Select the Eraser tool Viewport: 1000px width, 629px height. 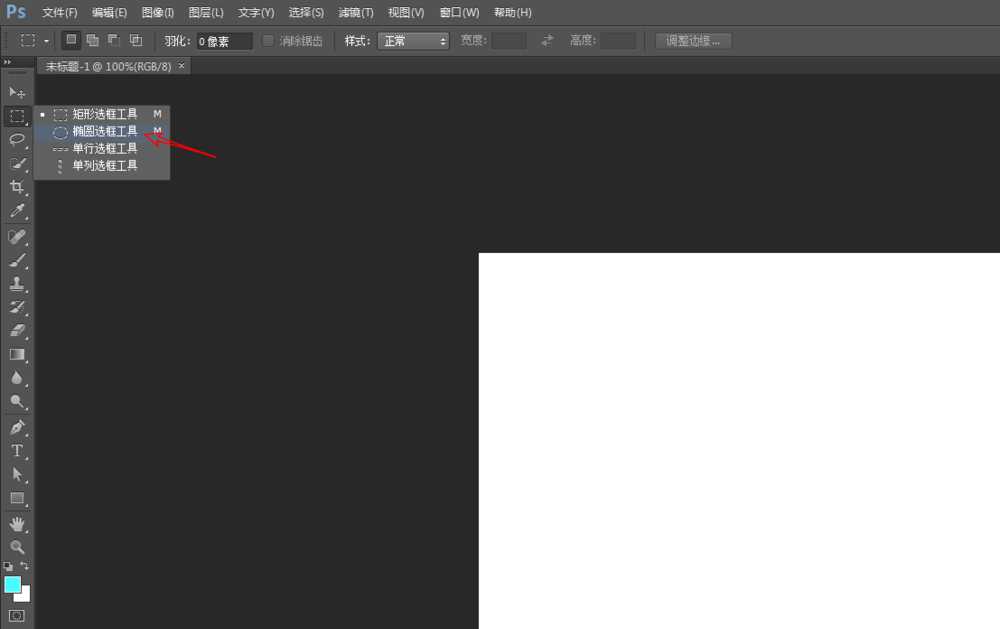coord(17,331)
